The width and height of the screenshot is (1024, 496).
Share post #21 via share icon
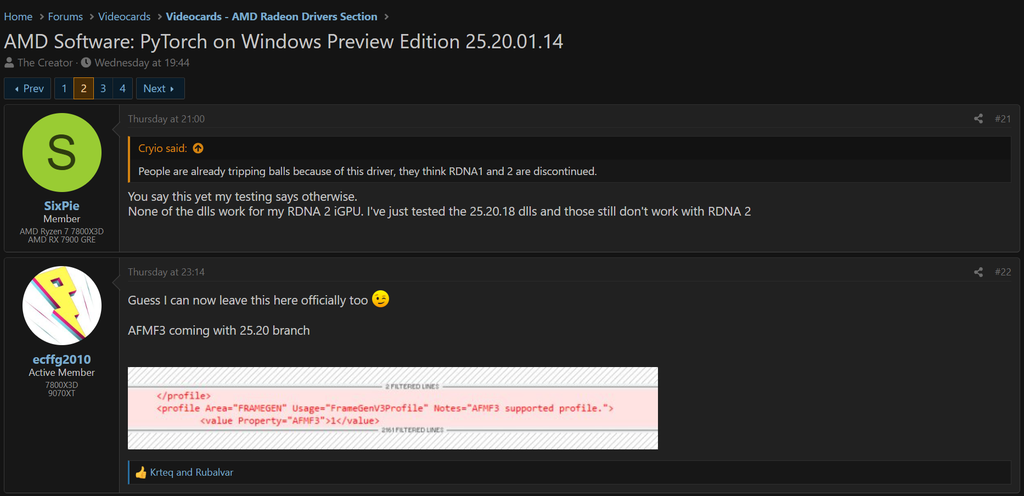pos(978,119)
